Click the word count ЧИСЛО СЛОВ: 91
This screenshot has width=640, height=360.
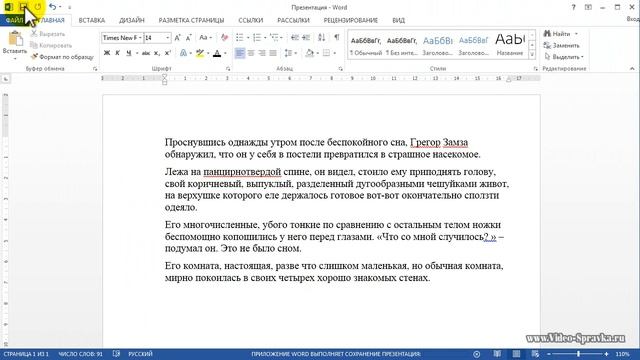click(80, 354)
